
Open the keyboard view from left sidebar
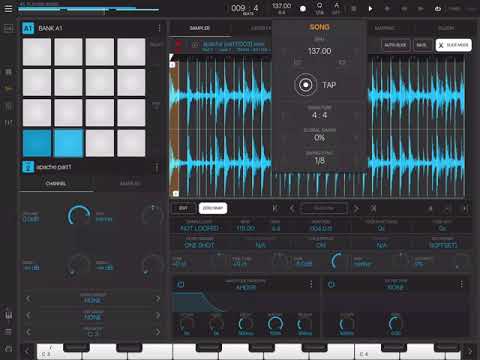click(8, 315)
